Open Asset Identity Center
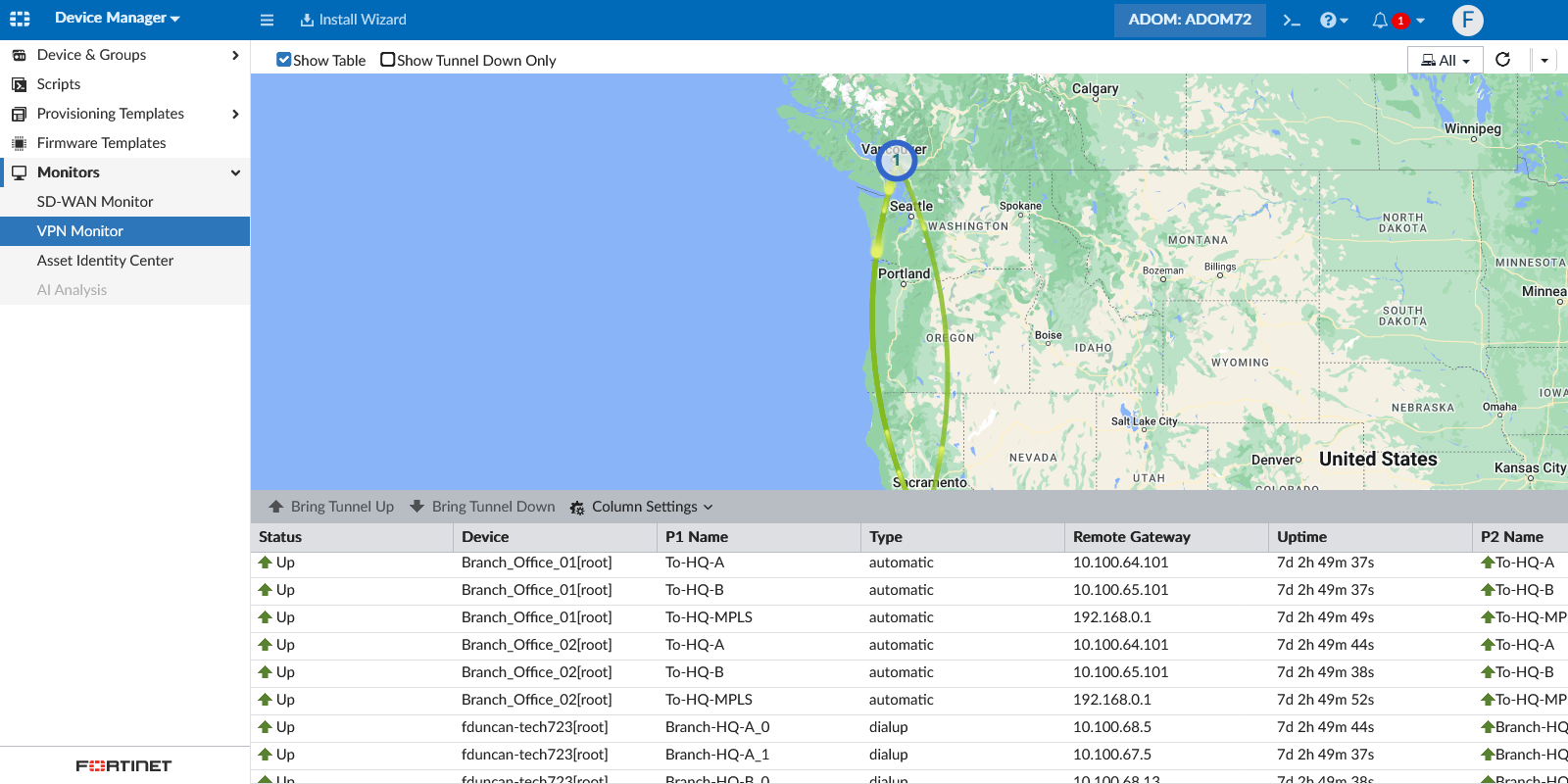 pos(125,261)
